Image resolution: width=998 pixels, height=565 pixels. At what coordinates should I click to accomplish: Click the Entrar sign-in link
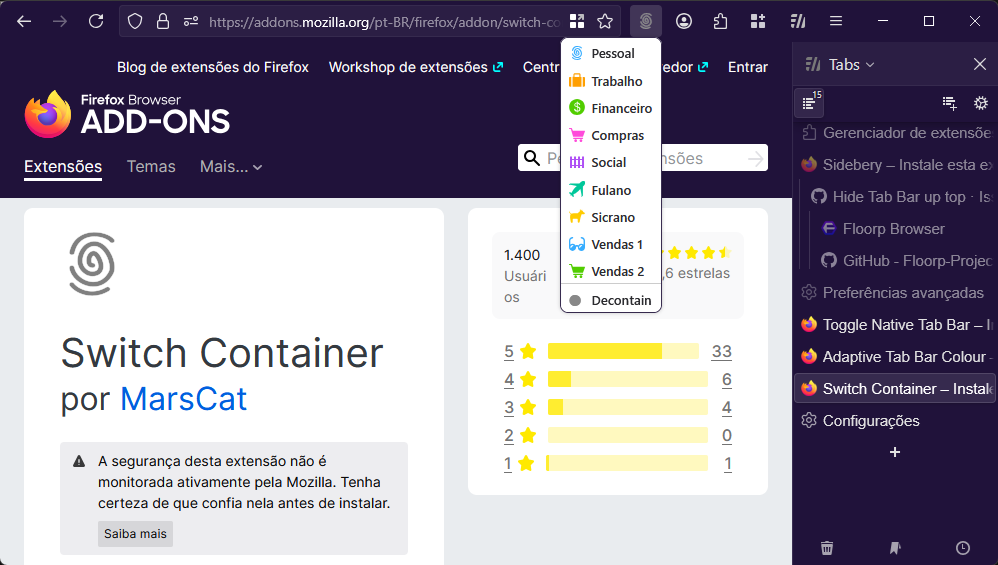click(x=748, y=67)
